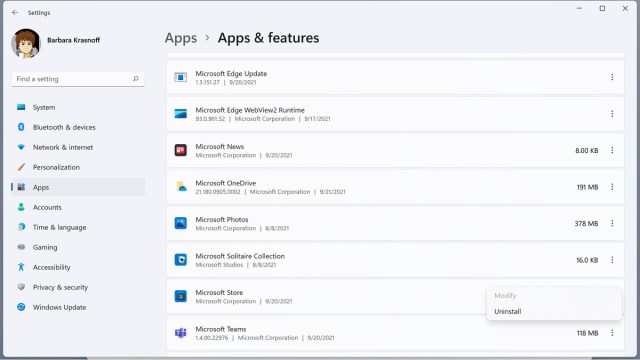Click the Apps & features heading
The height and width of the screenshot is (360, 640).
click(x=268, y=38)
